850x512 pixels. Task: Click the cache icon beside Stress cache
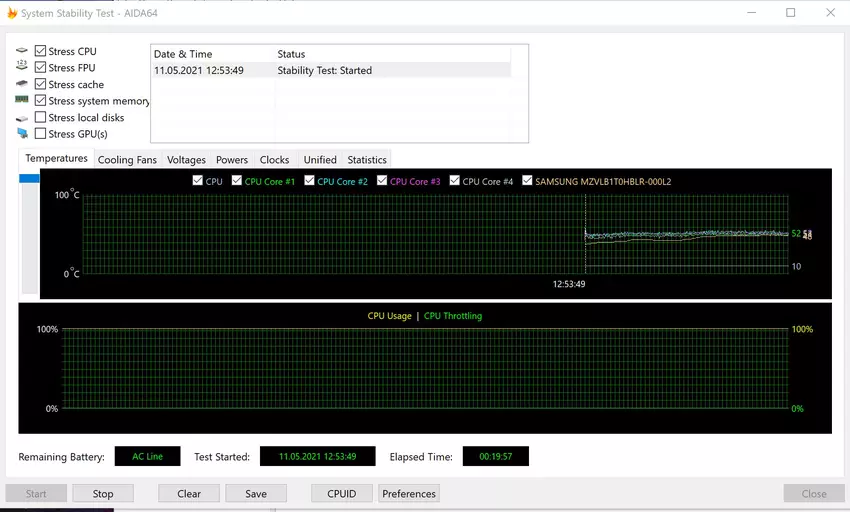pyautogui.click(x=22, y=84)
